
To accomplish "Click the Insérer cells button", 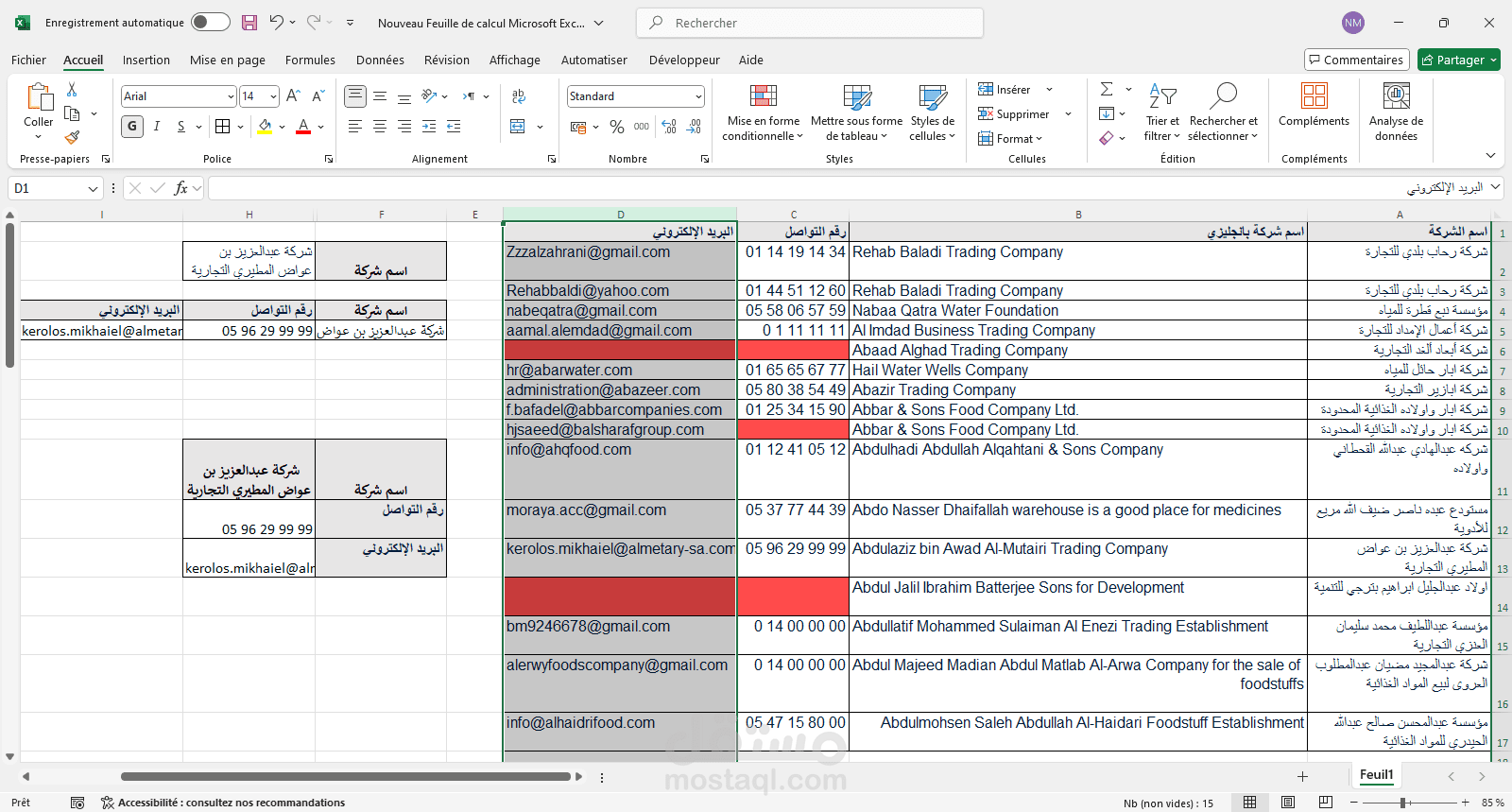I will tap(1005, 90).
